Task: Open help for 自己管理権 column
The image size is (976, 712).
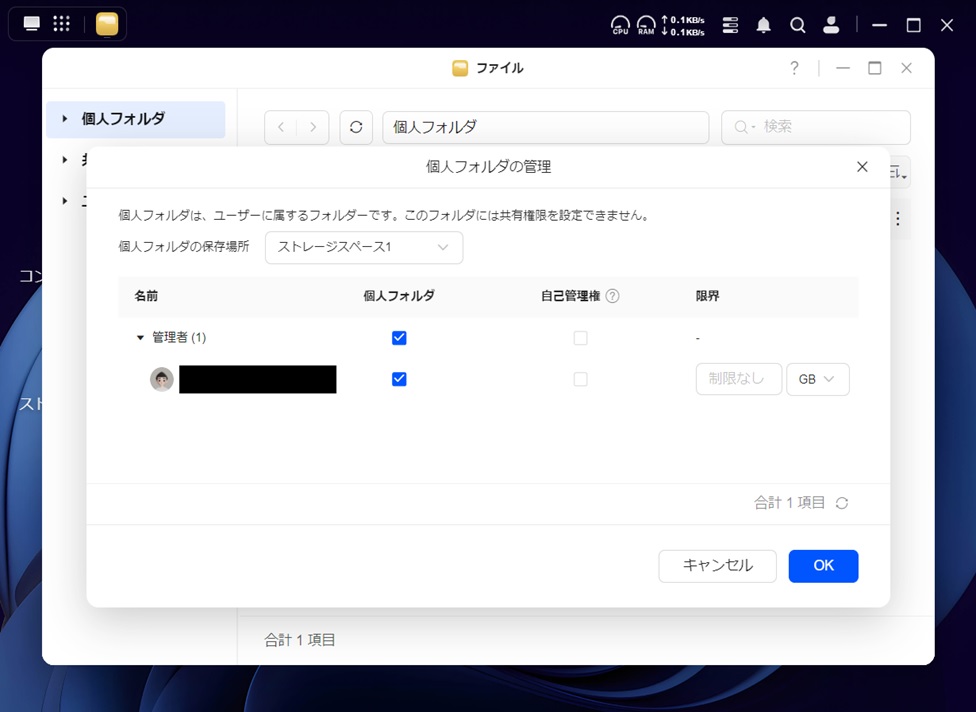Action: pyautogui.click(x=612, y=296)
